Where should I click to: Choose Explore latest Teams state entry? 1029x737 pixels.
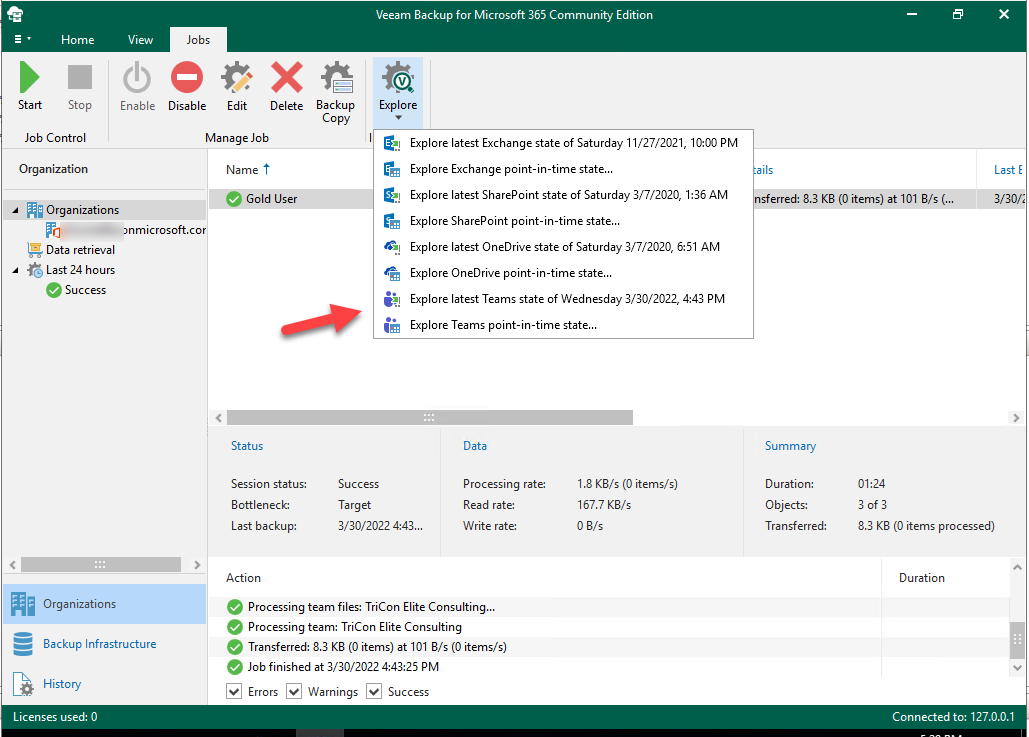tap(567, 299)
